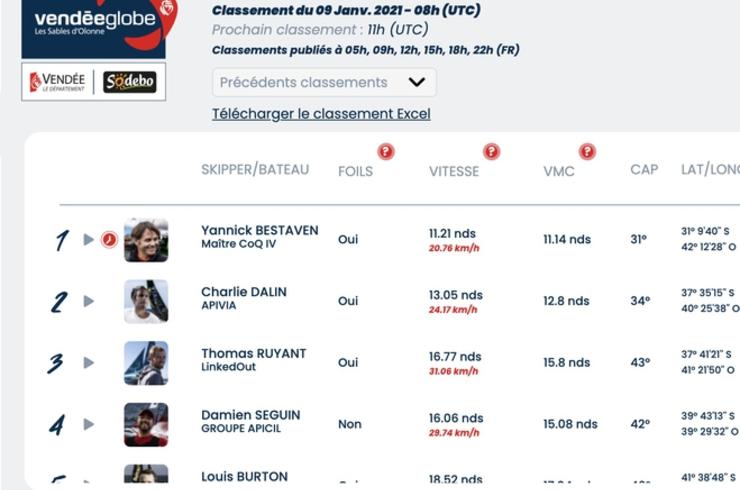Click the VITESSE help question mark icon
740x490 pixels.
click(x=491, y=152)
